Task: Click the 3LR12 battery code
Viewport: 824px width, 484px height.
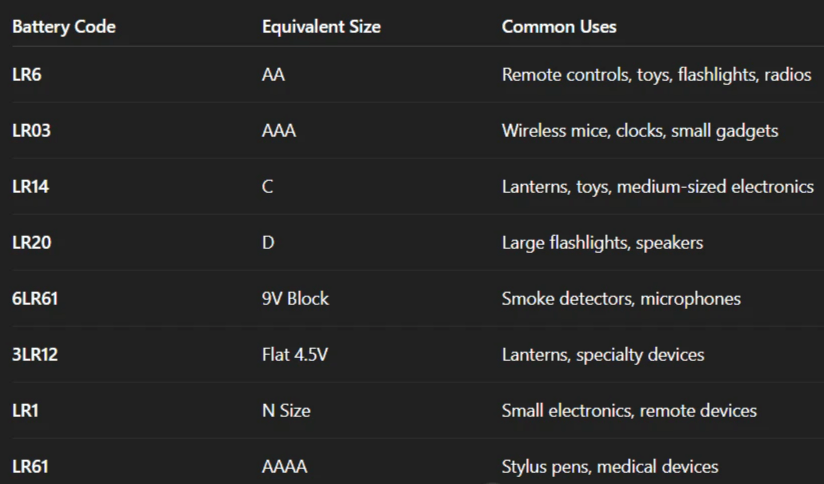Action: point(36,355)
